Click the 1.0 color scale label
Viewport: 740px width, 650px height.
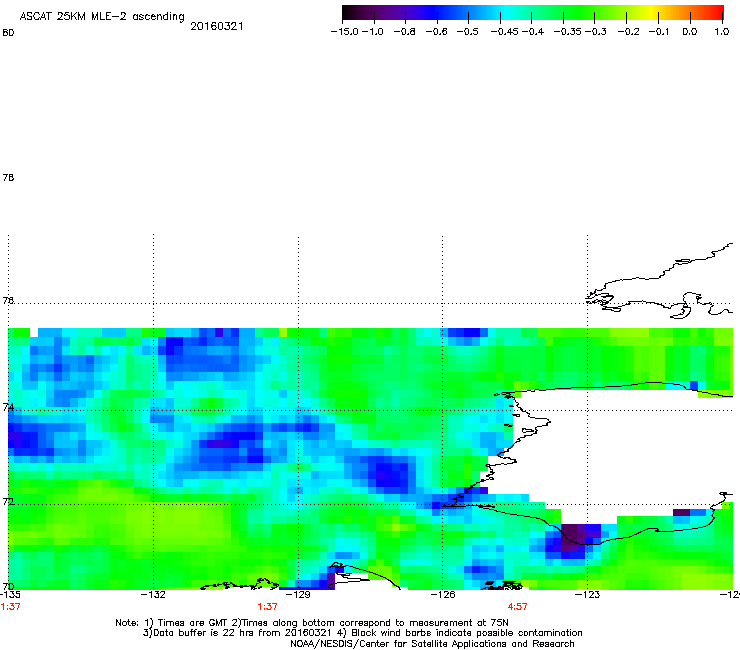pyautogui.click(x=722, y=32)
